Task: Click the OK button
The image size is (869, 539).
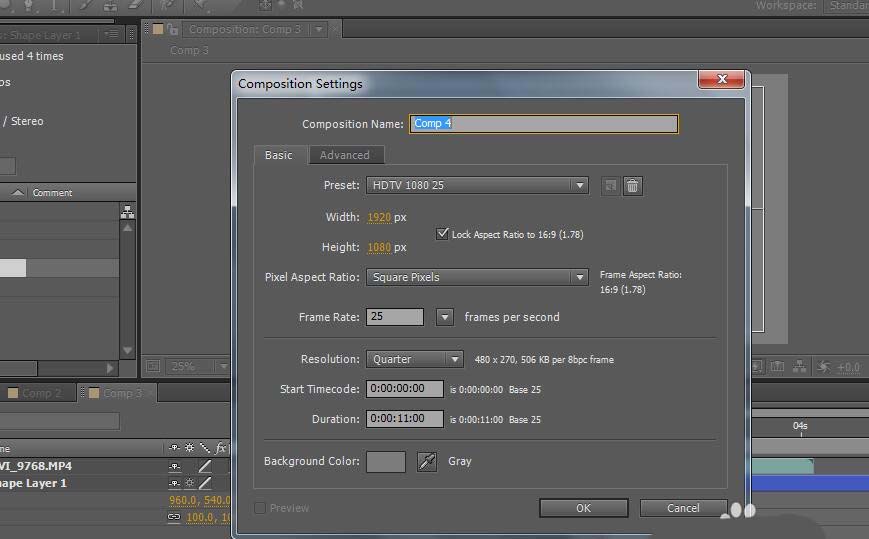Action: (583, 508)
